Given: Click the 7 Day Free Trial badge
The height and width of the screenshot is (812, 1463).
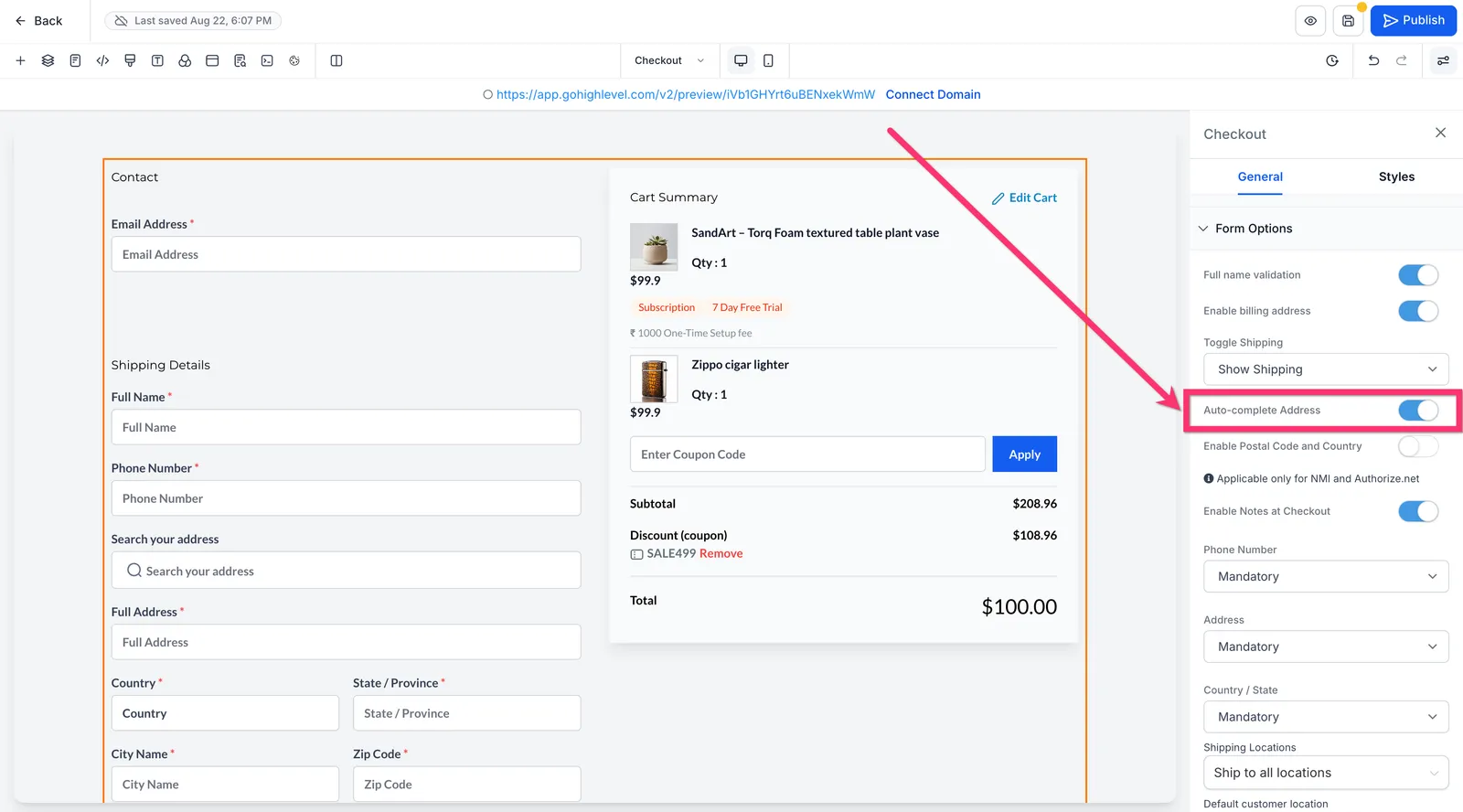Looking at the screenshot, I should 747,307.
